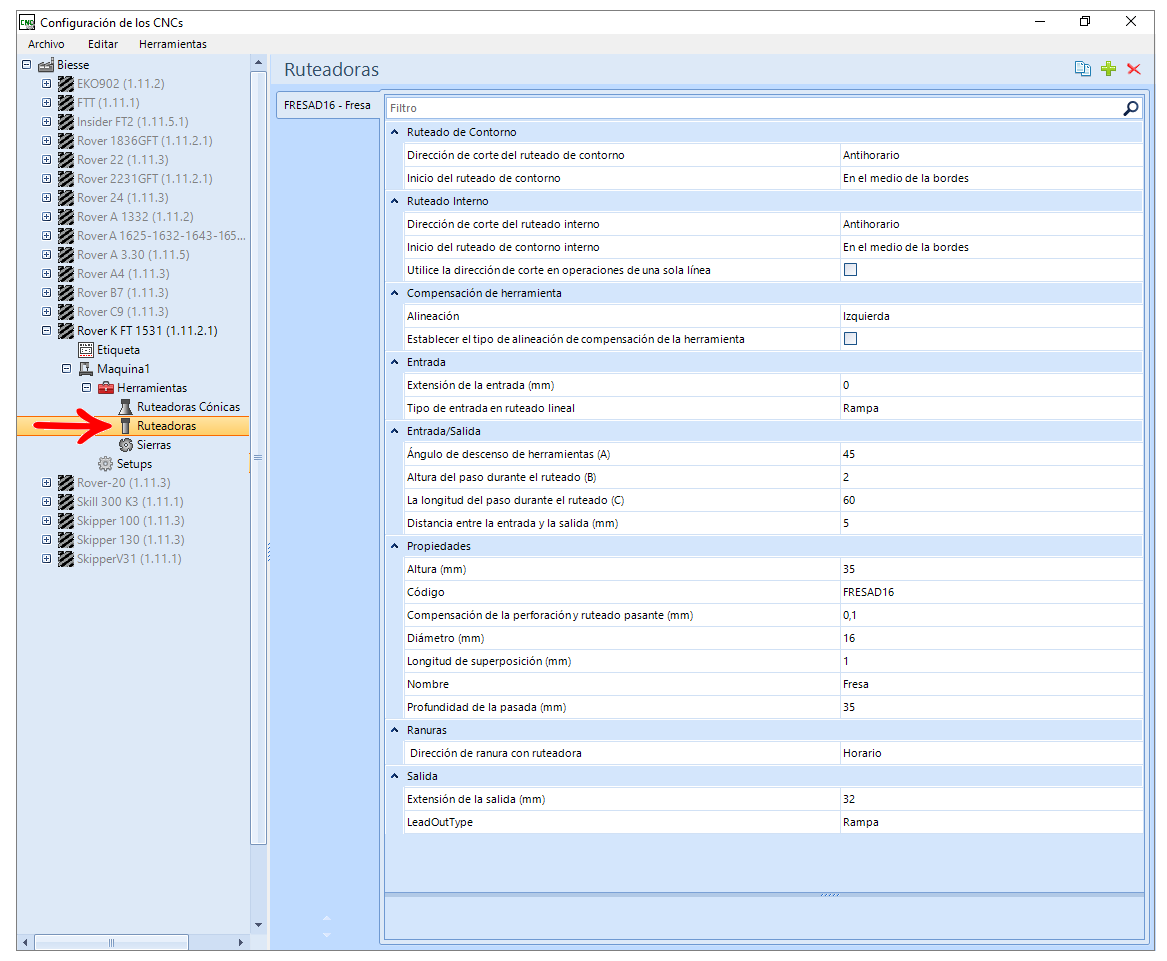Select Skipper 130 in the tree
This screenshot has width=1167, height=961.
pos(130,540)
